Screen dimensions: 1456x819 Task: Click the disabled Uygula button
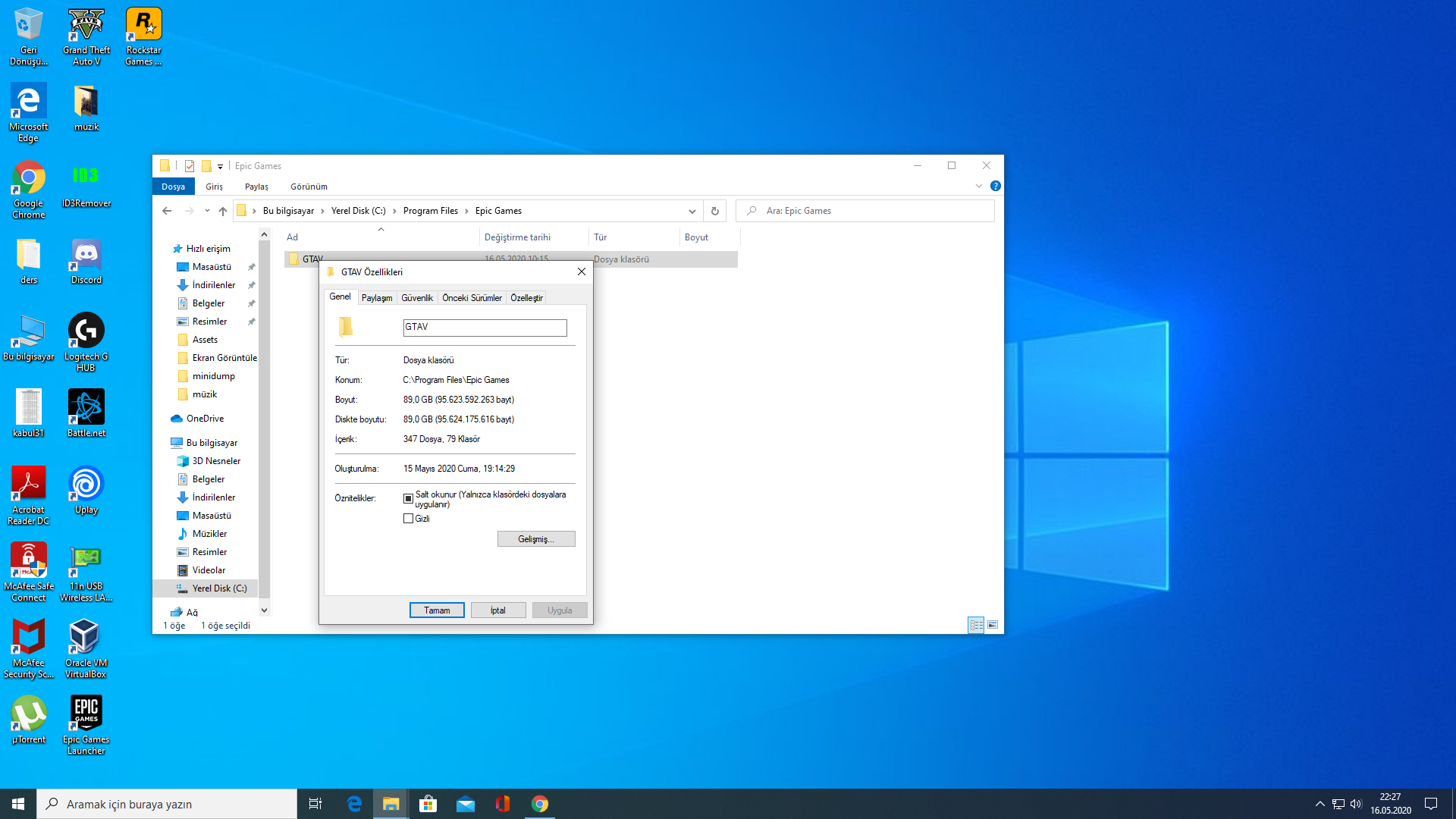tap(560, 610)
